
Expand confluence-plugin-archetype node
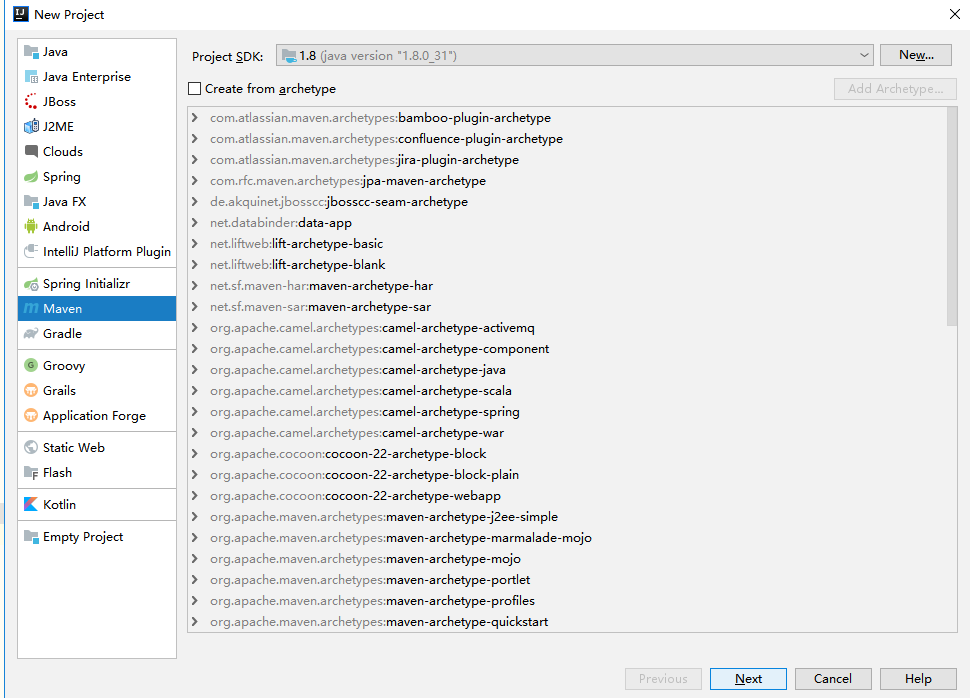(x=195, y=139)
